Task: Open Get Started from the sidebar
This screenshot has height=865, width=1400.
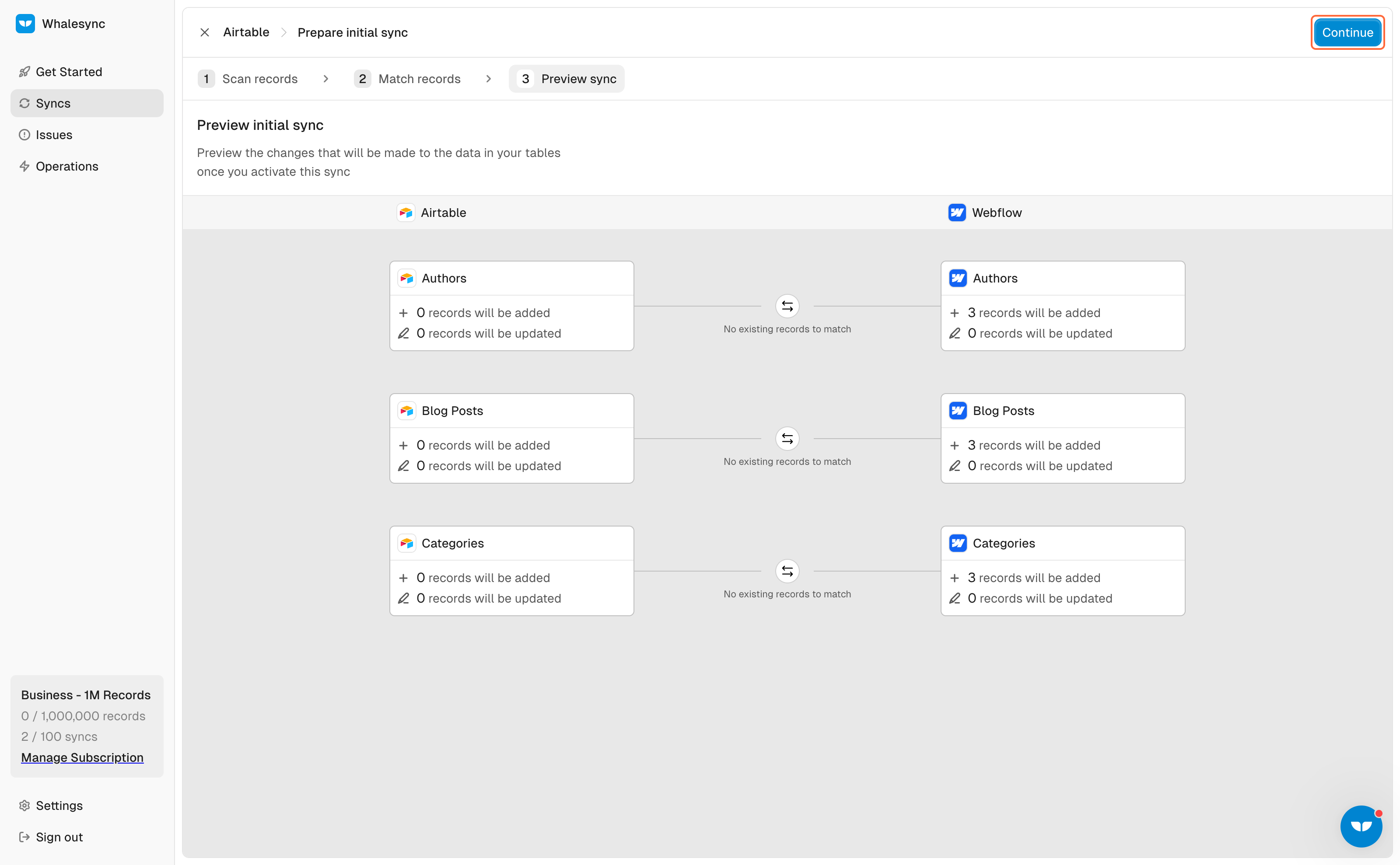Action: (x=87, y=72)
